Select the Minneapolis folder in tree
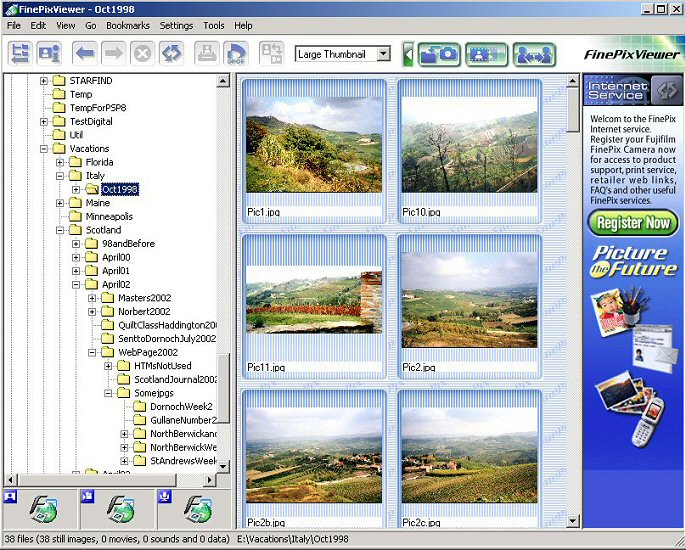 [109, 216]
